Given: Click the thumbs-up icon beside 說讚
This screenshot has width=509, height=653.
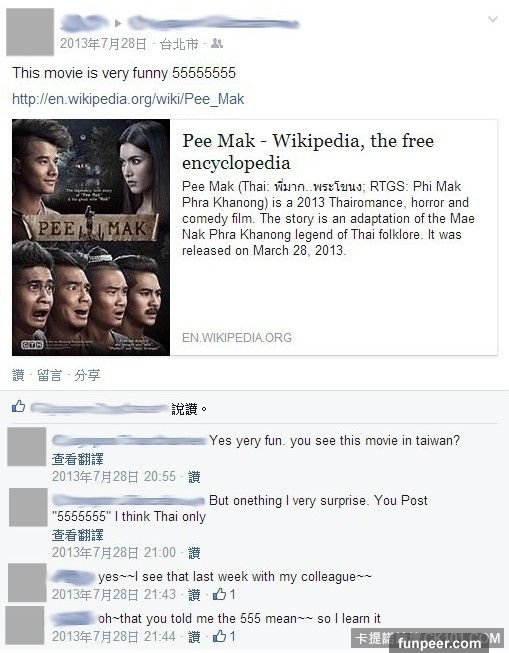Looking at the screenshot, I should tap(18, 406).
